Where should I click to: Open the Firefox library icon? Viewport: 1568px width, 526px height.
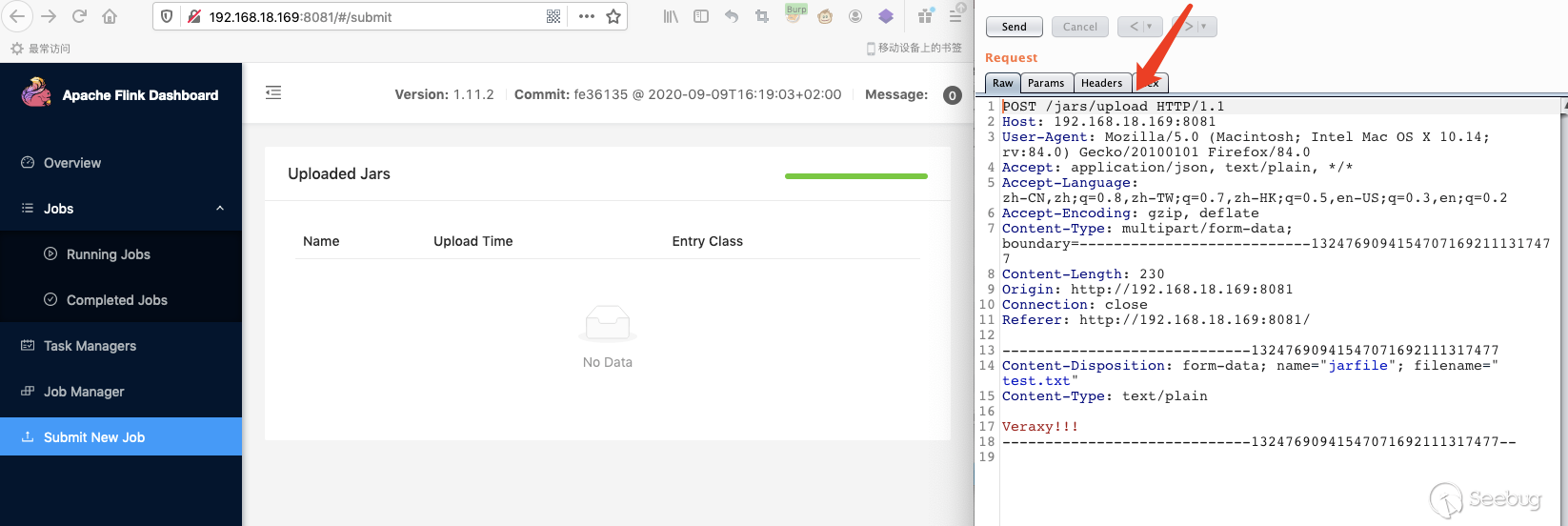click(671, 16)
